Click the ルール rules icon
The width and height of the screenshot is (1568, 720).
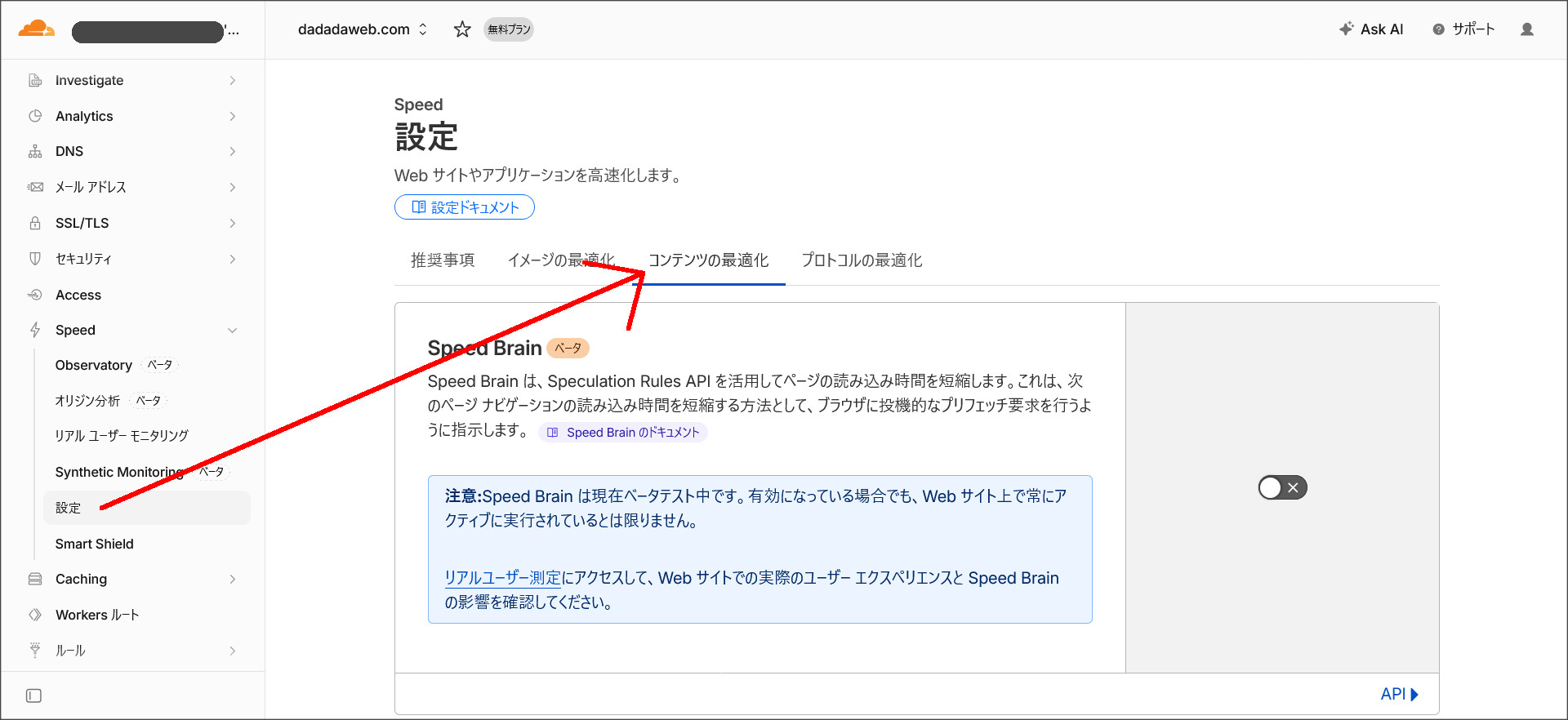(35, 651)
